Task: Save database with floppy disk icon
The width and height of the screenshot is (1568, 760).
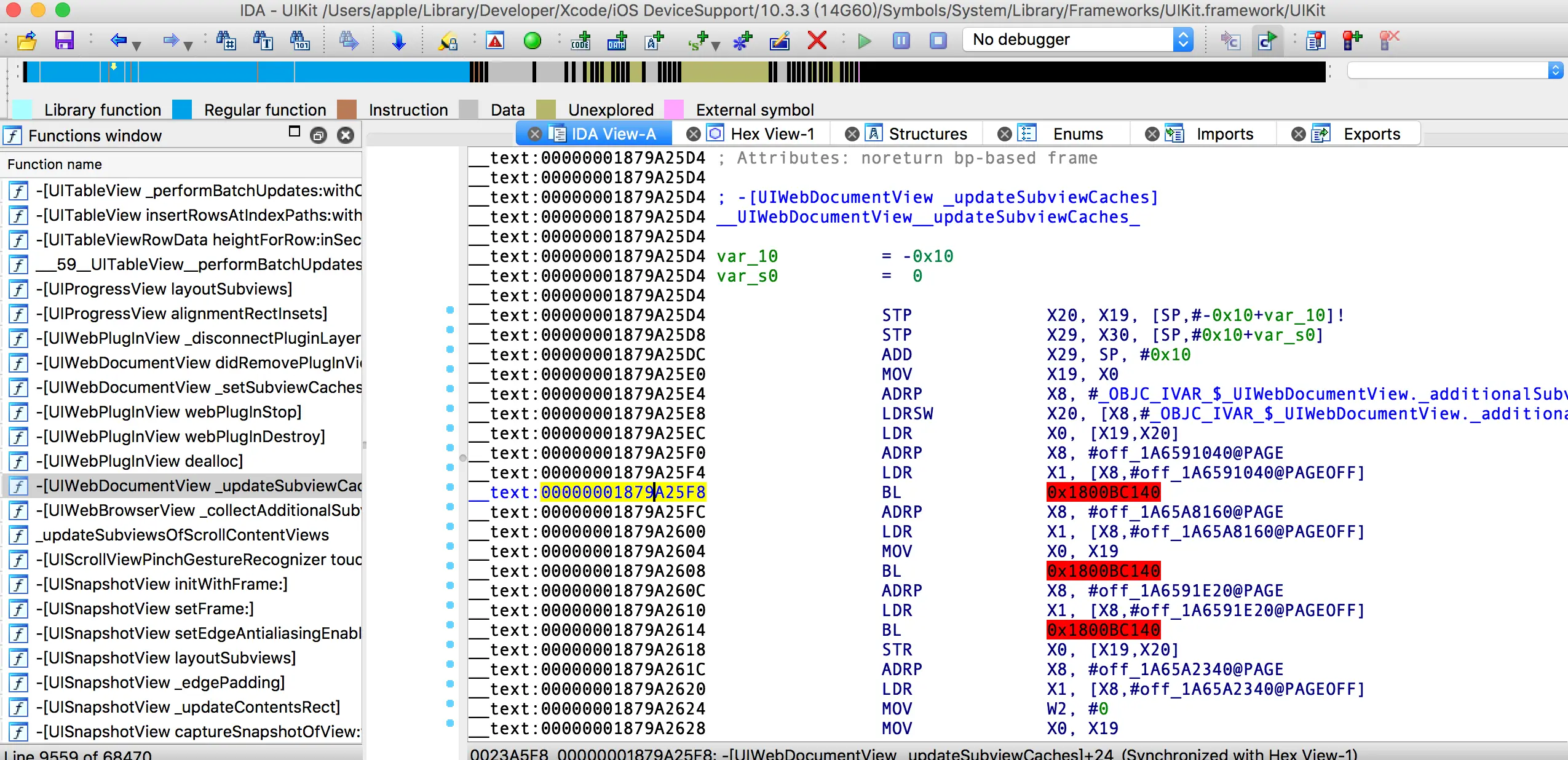Action: pyautogui.click(x=64, y=41)
